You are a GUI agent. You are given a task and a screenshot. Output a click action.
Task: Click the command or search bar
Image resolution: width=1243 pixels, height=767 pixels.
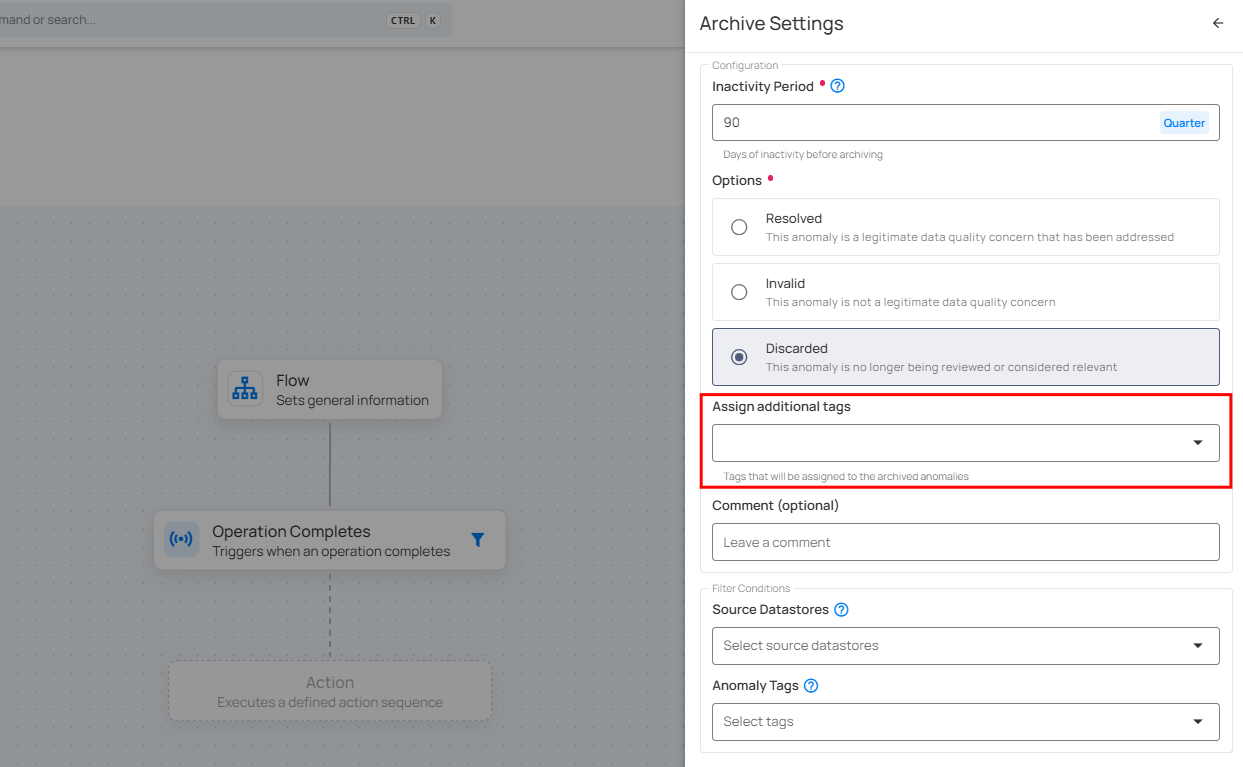click(200, 19)
